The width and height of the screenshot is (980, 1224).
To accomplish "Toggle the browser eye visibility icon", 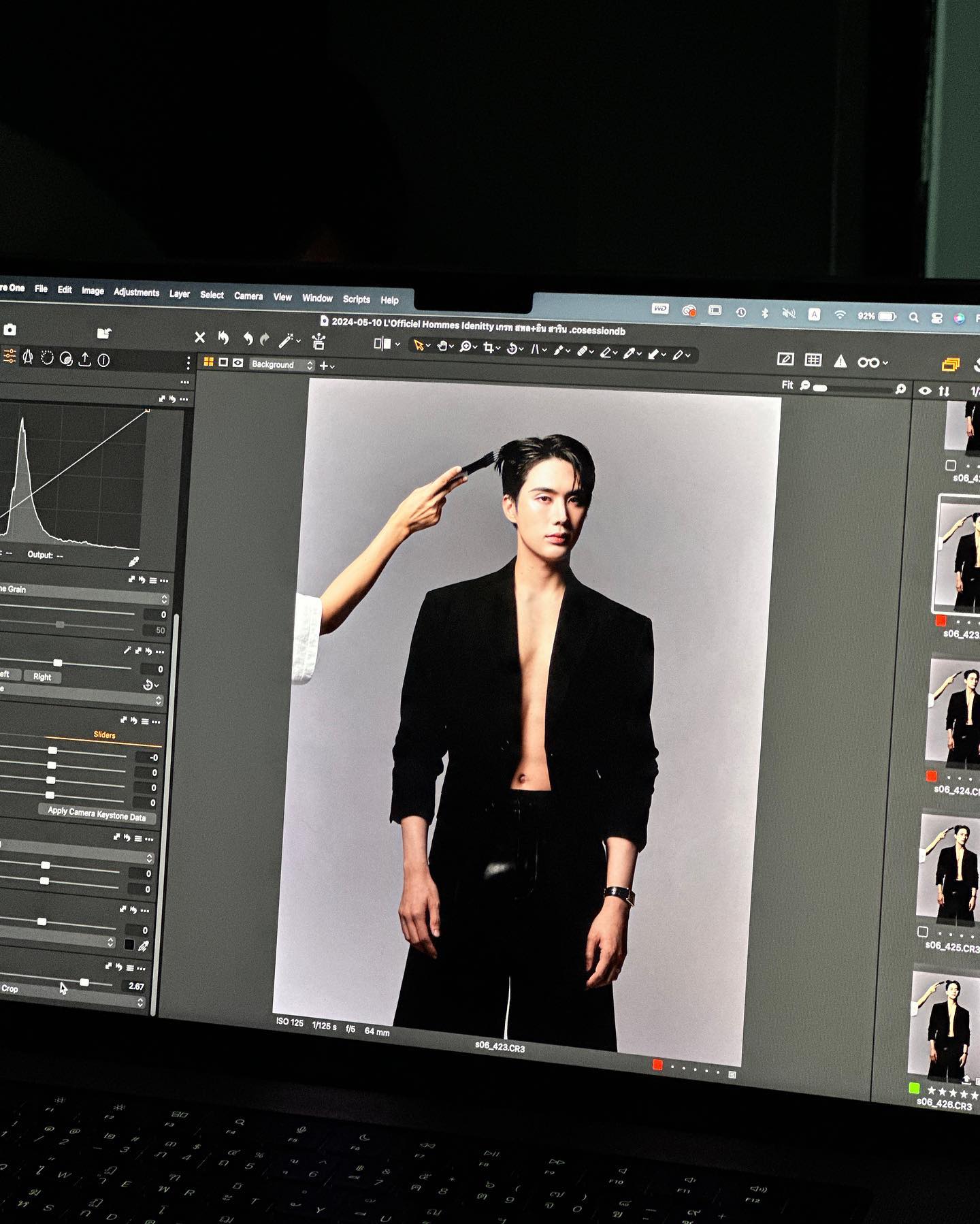I will [925, 391].
